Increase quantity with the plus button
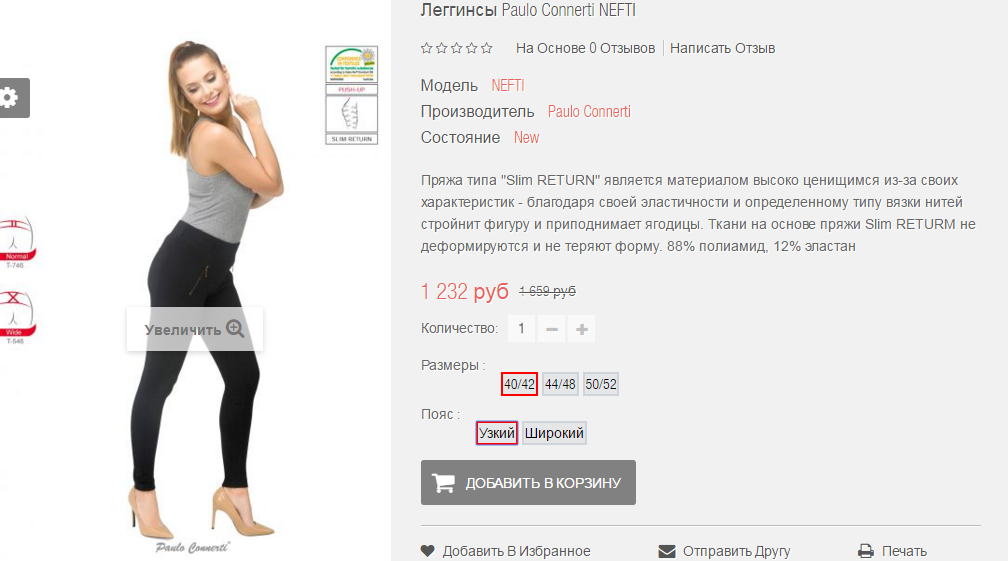The height and width of the screenshot is (561, 1008). click(x=582, y=329)
